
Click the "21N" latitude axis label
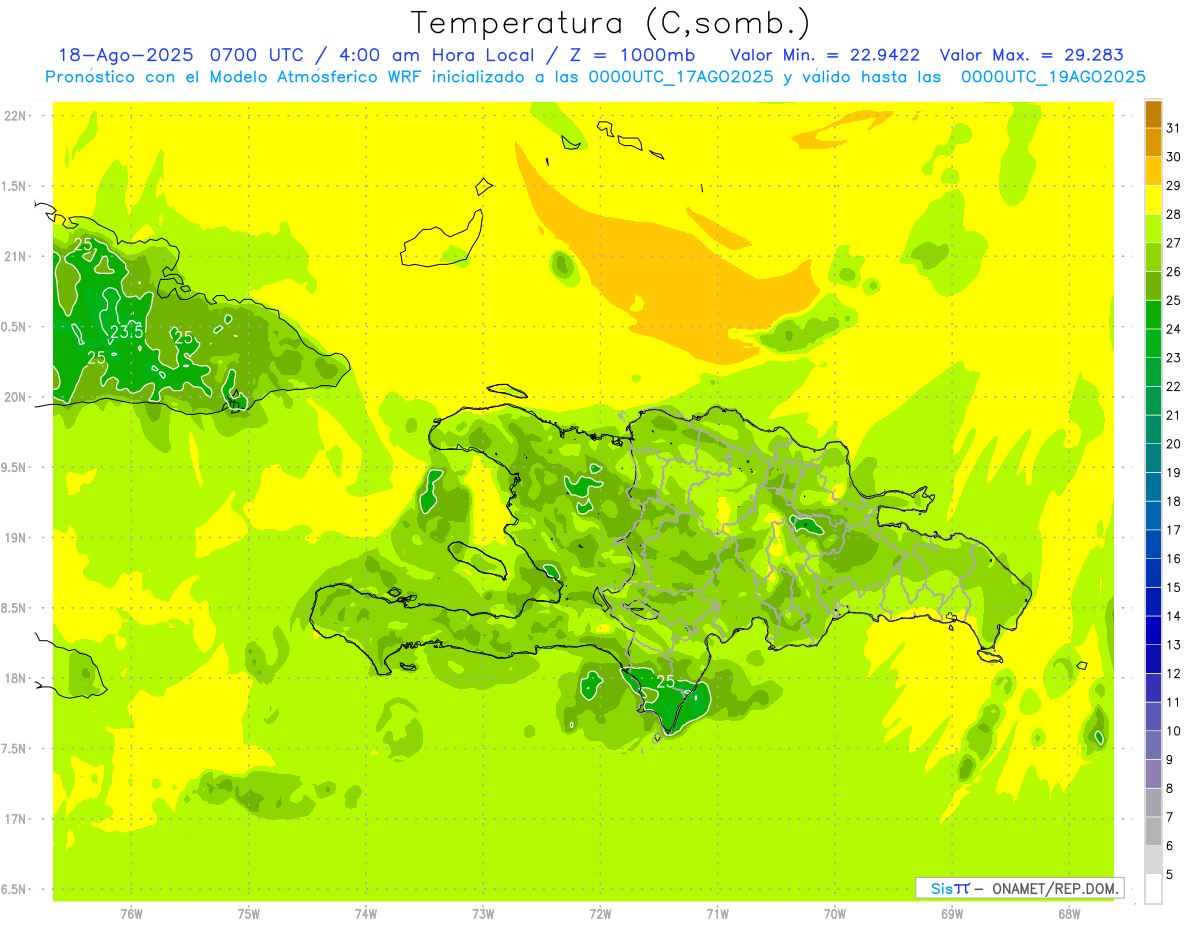tap(15, 257)
